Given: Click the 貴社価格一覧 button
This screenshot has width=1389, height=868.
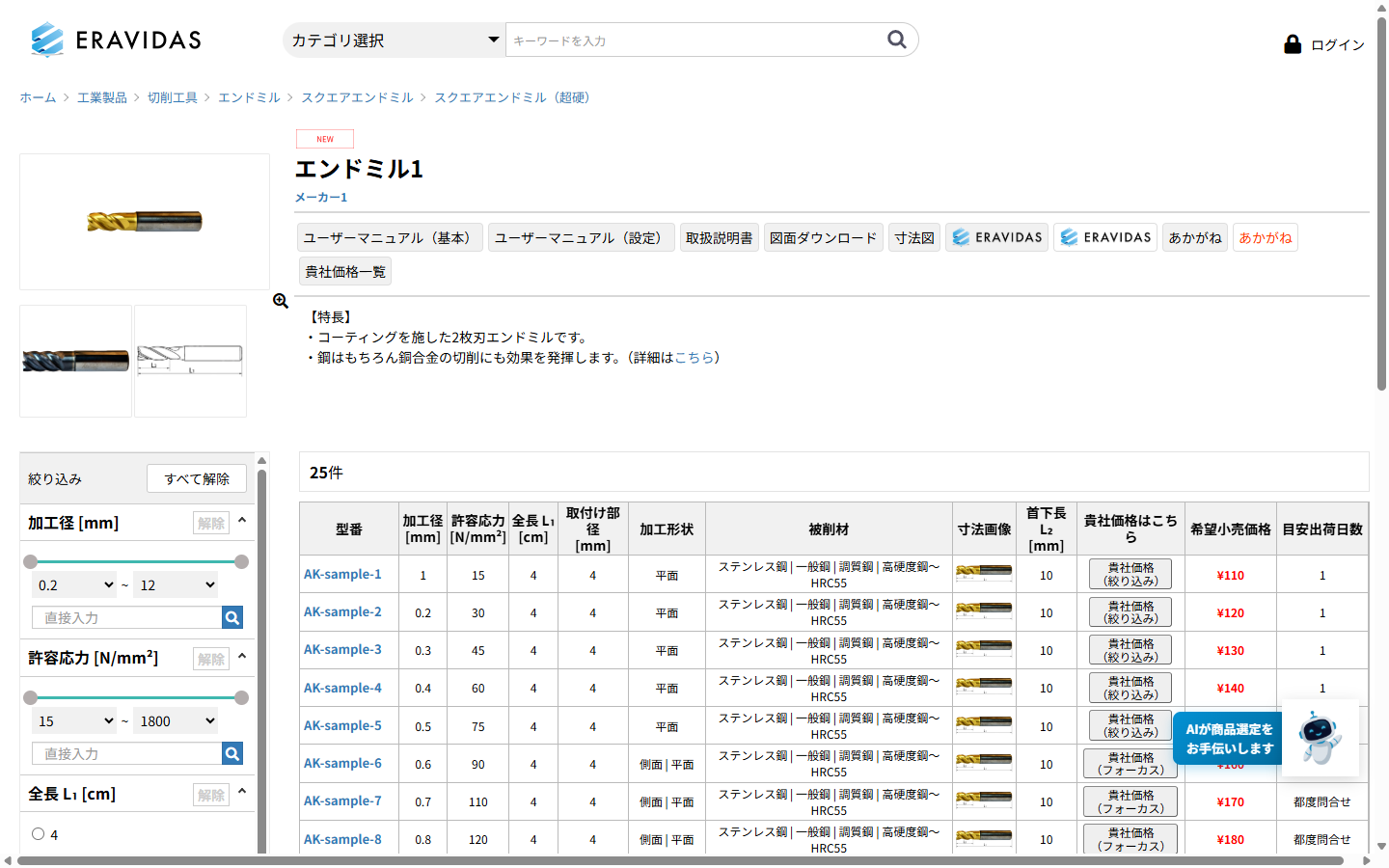Looking at the screenshot, I should (344, 271).
